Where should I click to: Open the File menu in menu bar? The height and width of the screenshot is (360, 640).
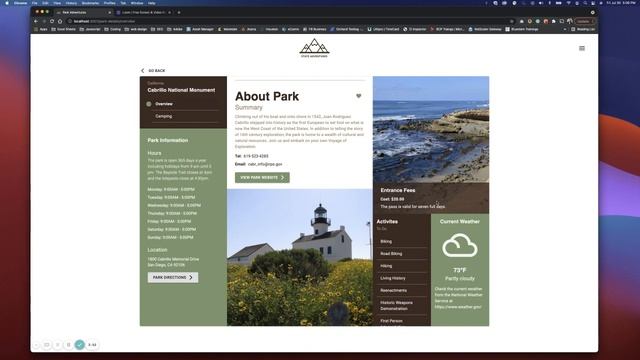coord(35,3)
